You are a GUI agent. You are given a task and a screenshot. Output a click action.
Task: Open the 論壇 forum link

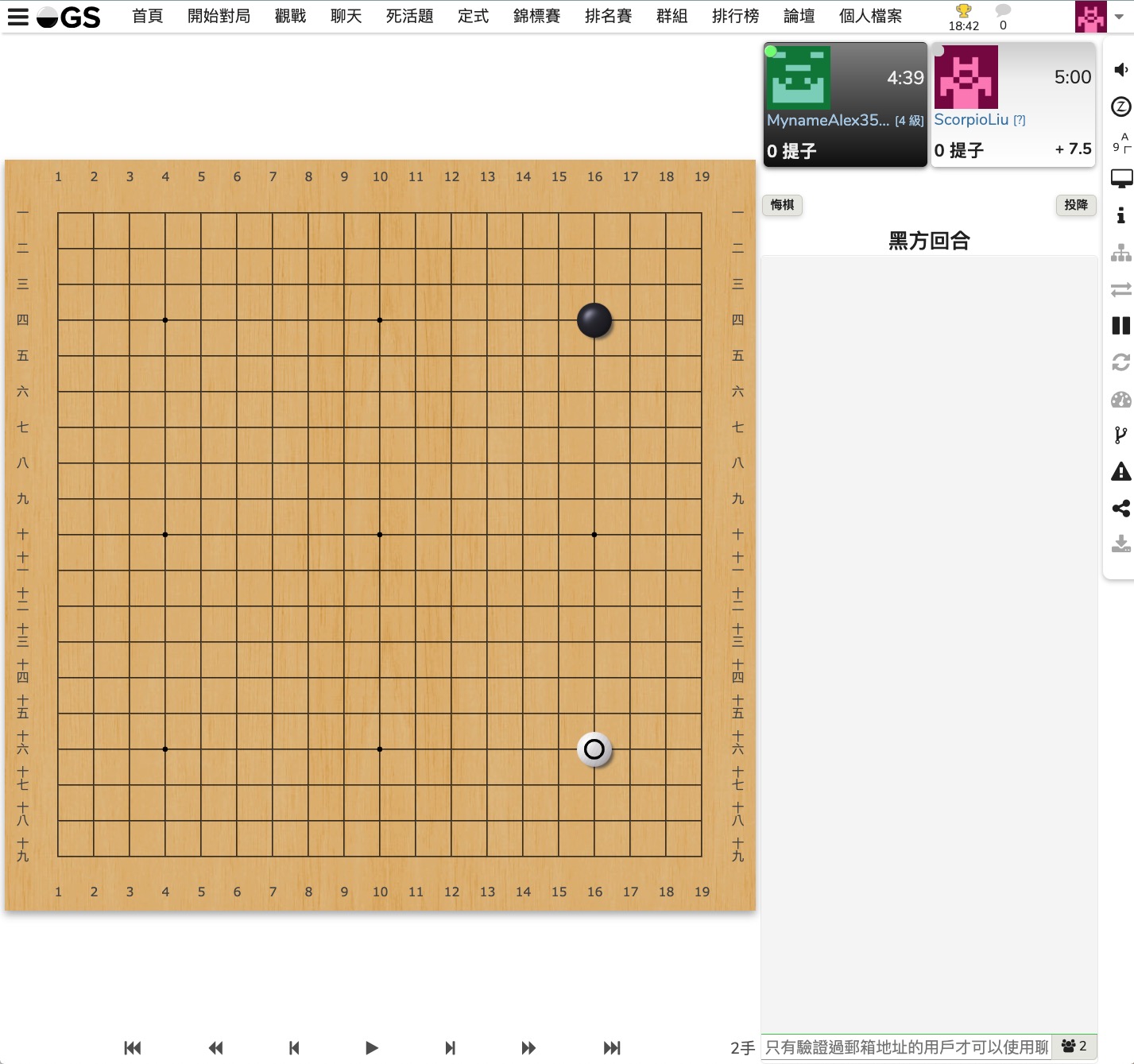coord(799,16)
